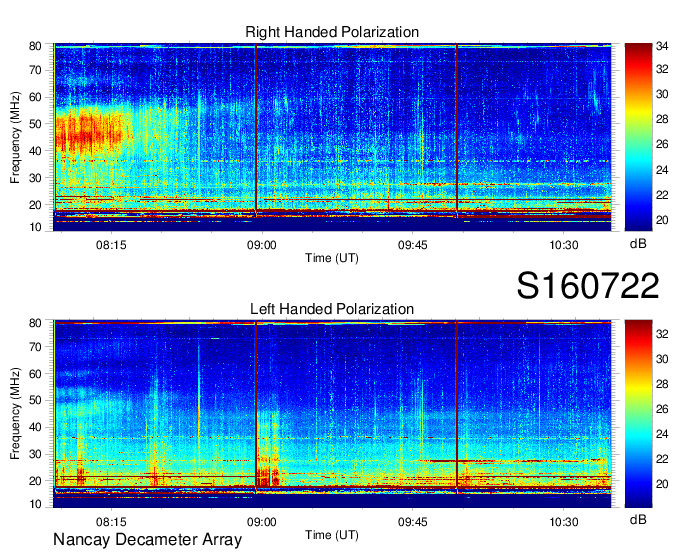
Task: Click the Left Handed Polarization spectrogram image
Action: pyautogui.click(x=332, y=414)
